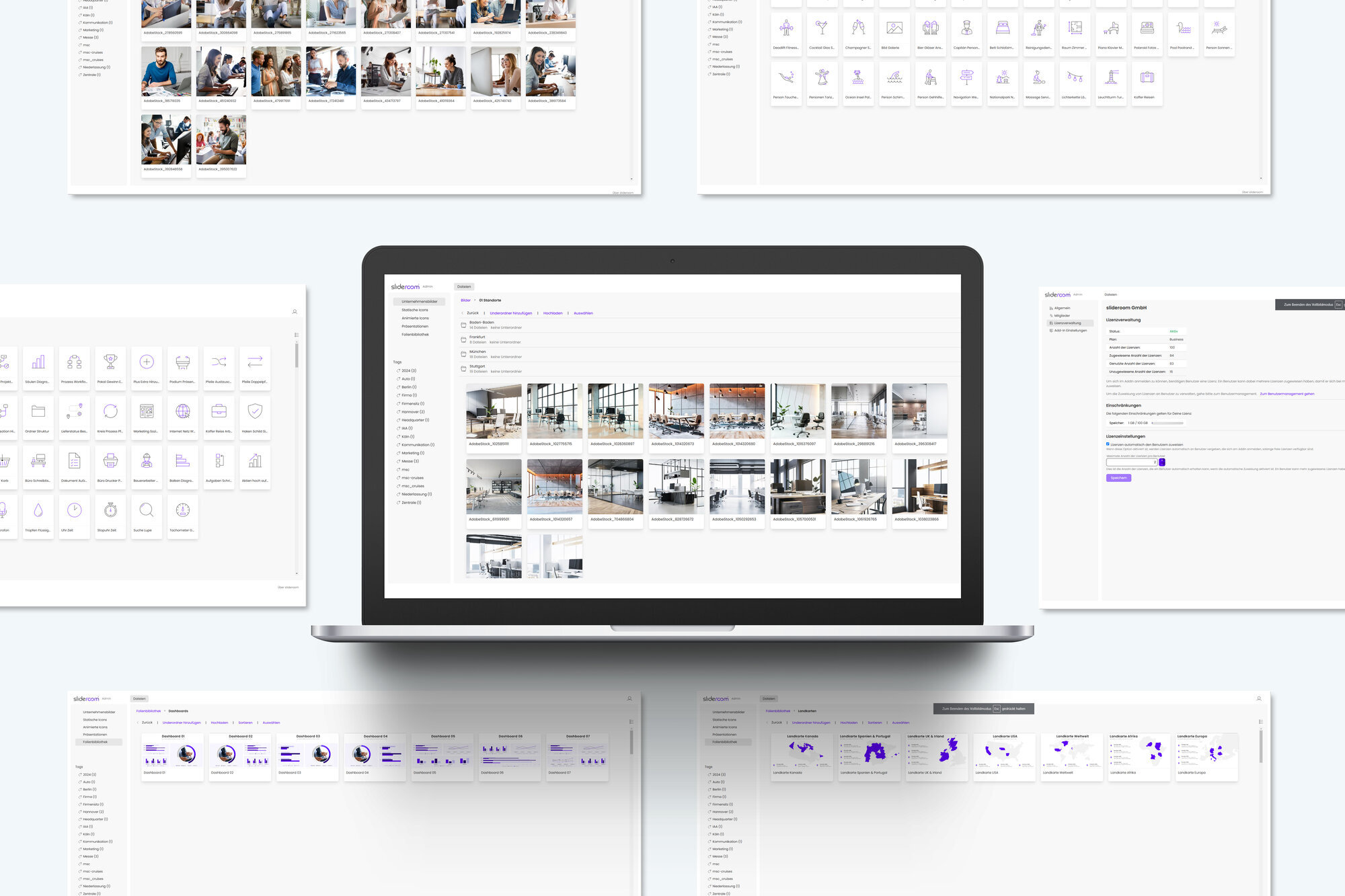Select the Kreis Prozess icon
This screenshot has width=1345, height=896.
click(x=110, y=417)
